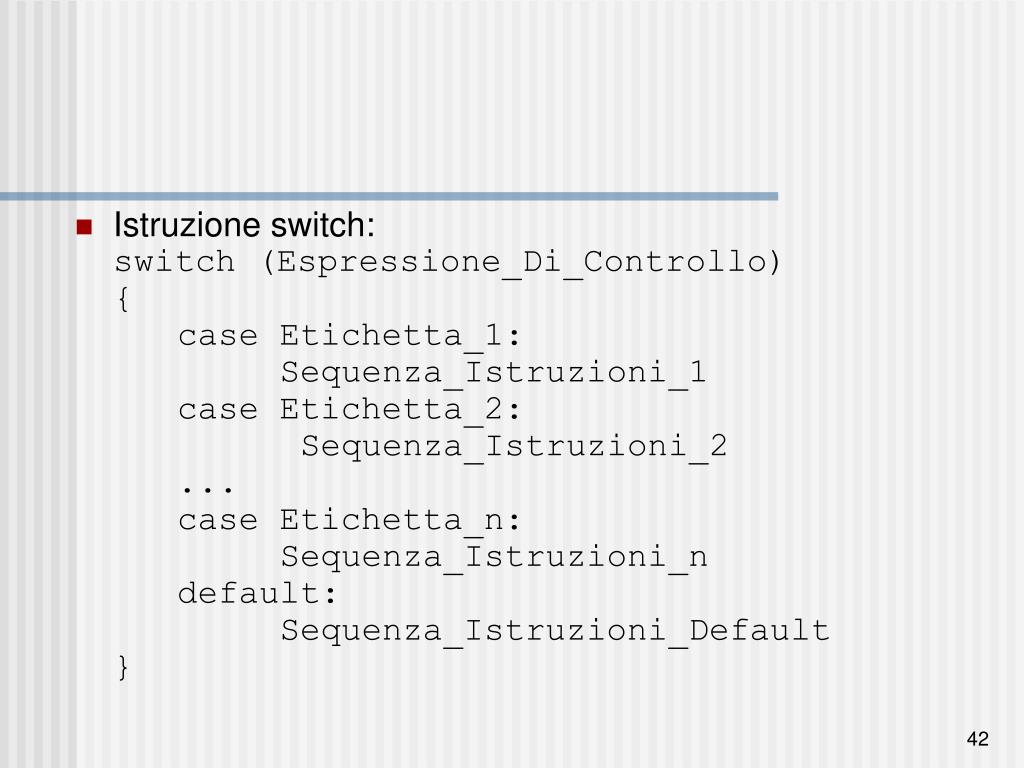
Task: Click the 'case Etichetta_2:' line
Action: point(350,410)
